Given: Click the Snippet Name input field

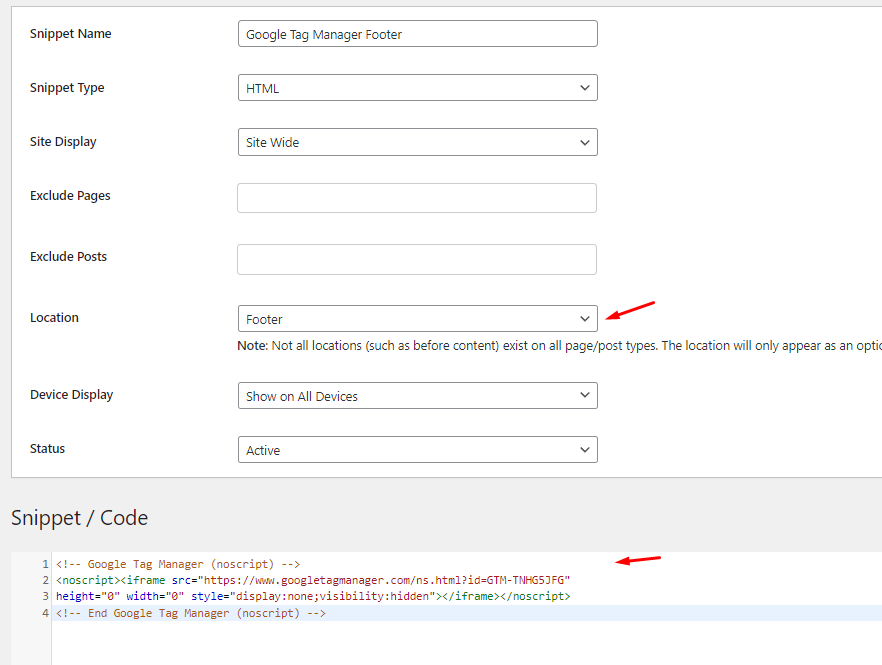Looking at the screenshot, I should pyautogui.click(x=417, y=34).
